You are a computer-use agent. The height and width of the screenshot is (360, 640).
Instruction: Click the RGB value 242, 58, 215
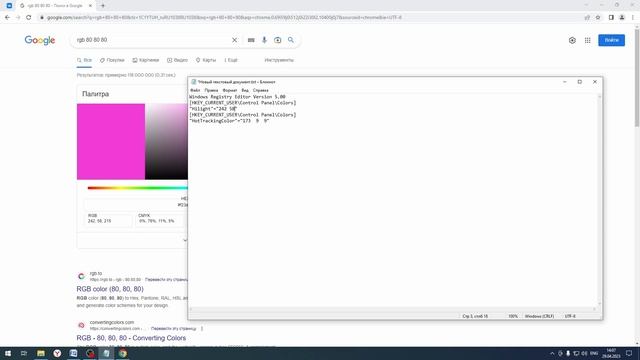[x=99, y=221]
